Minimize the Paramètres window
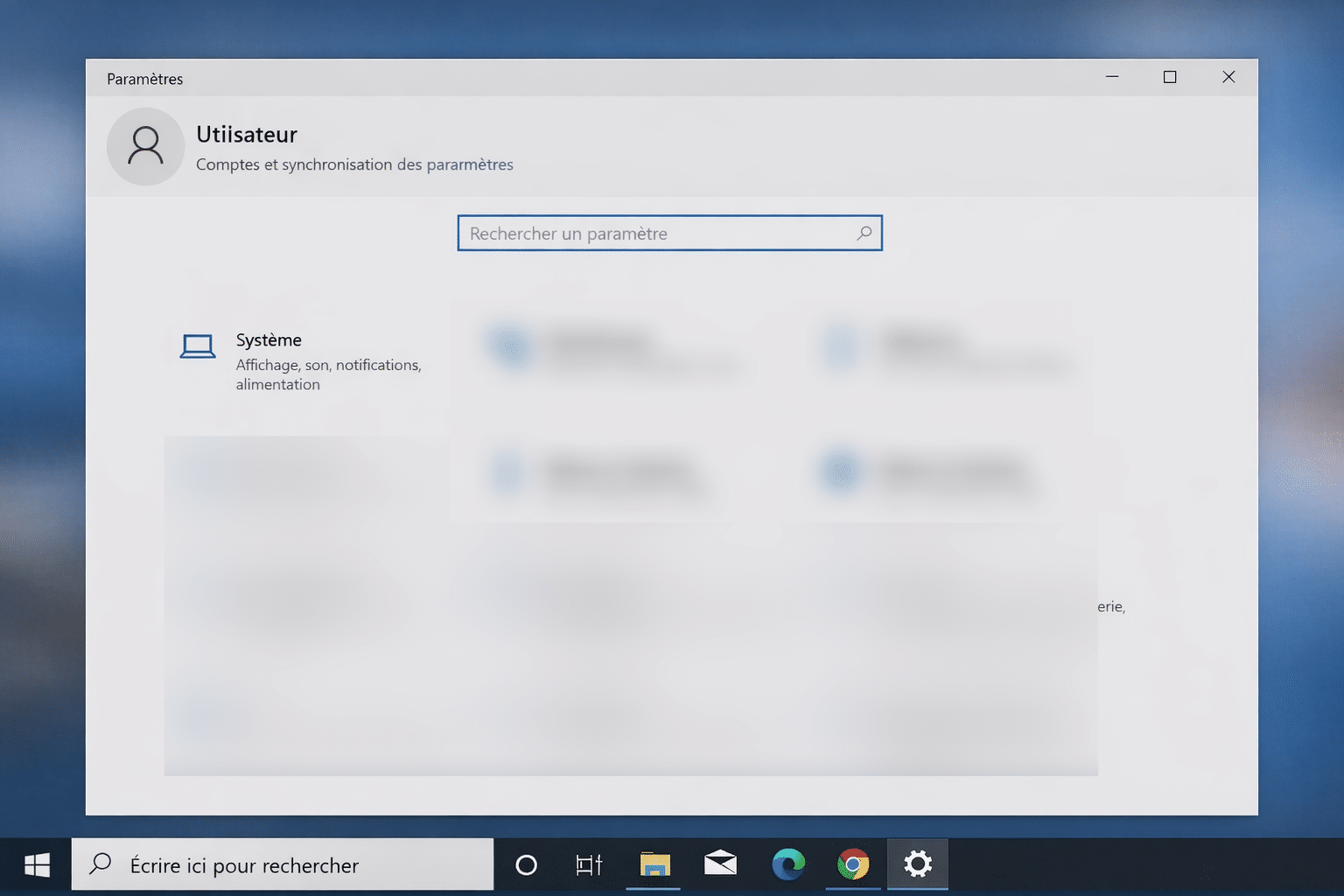This screenshot has height=896, width=1344. pos(1112,77)
